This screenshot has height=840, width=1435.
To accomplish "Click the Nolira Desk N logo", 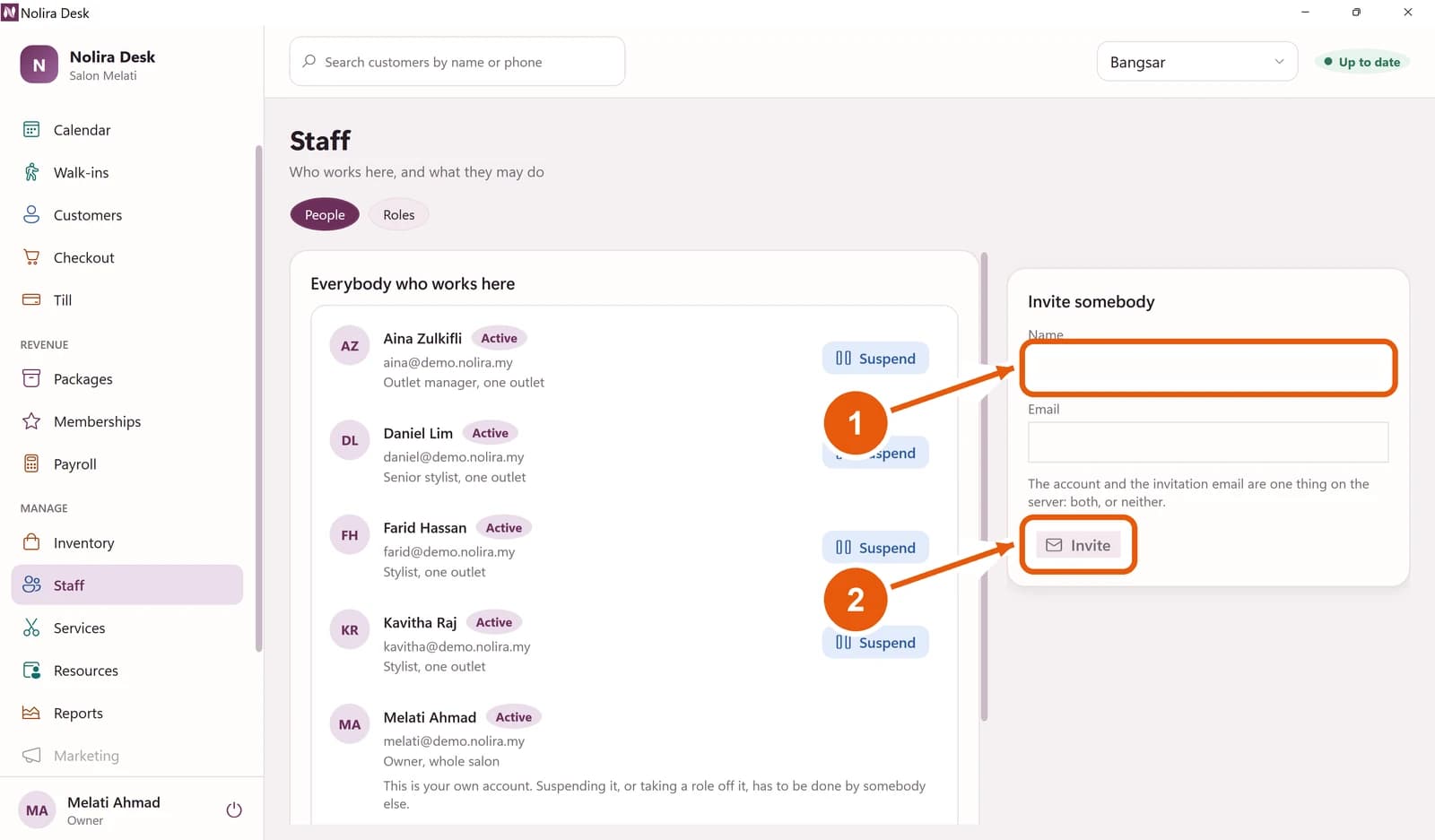I will pos(39,65).
